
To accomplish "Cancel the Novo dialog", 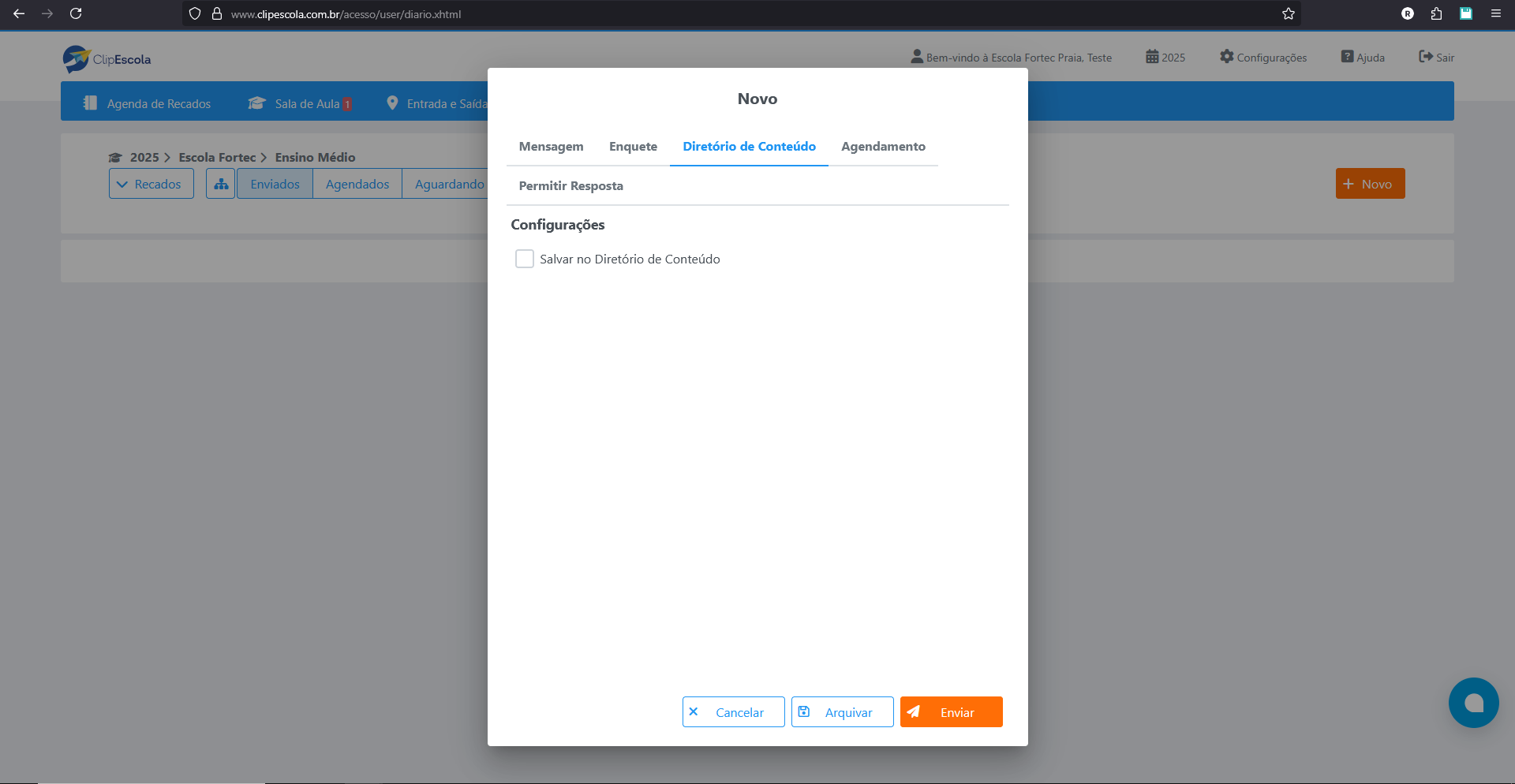I will [x=733, y=711].
